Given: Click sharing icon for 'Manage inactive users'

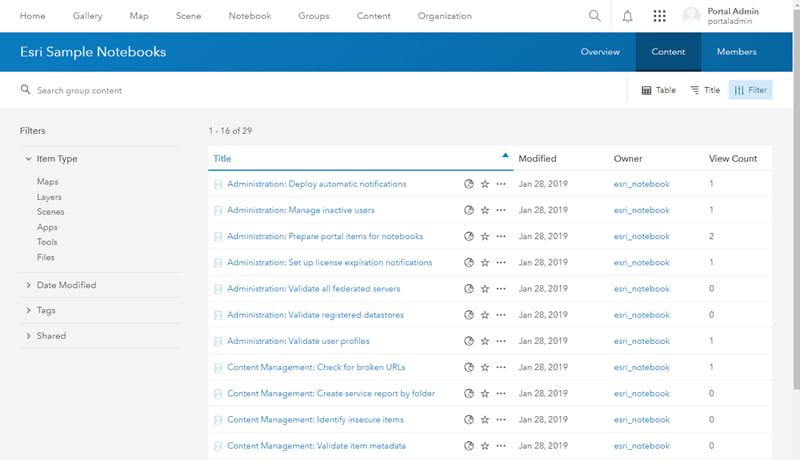Looking at the screenshot, I should (x=469, y=210).
